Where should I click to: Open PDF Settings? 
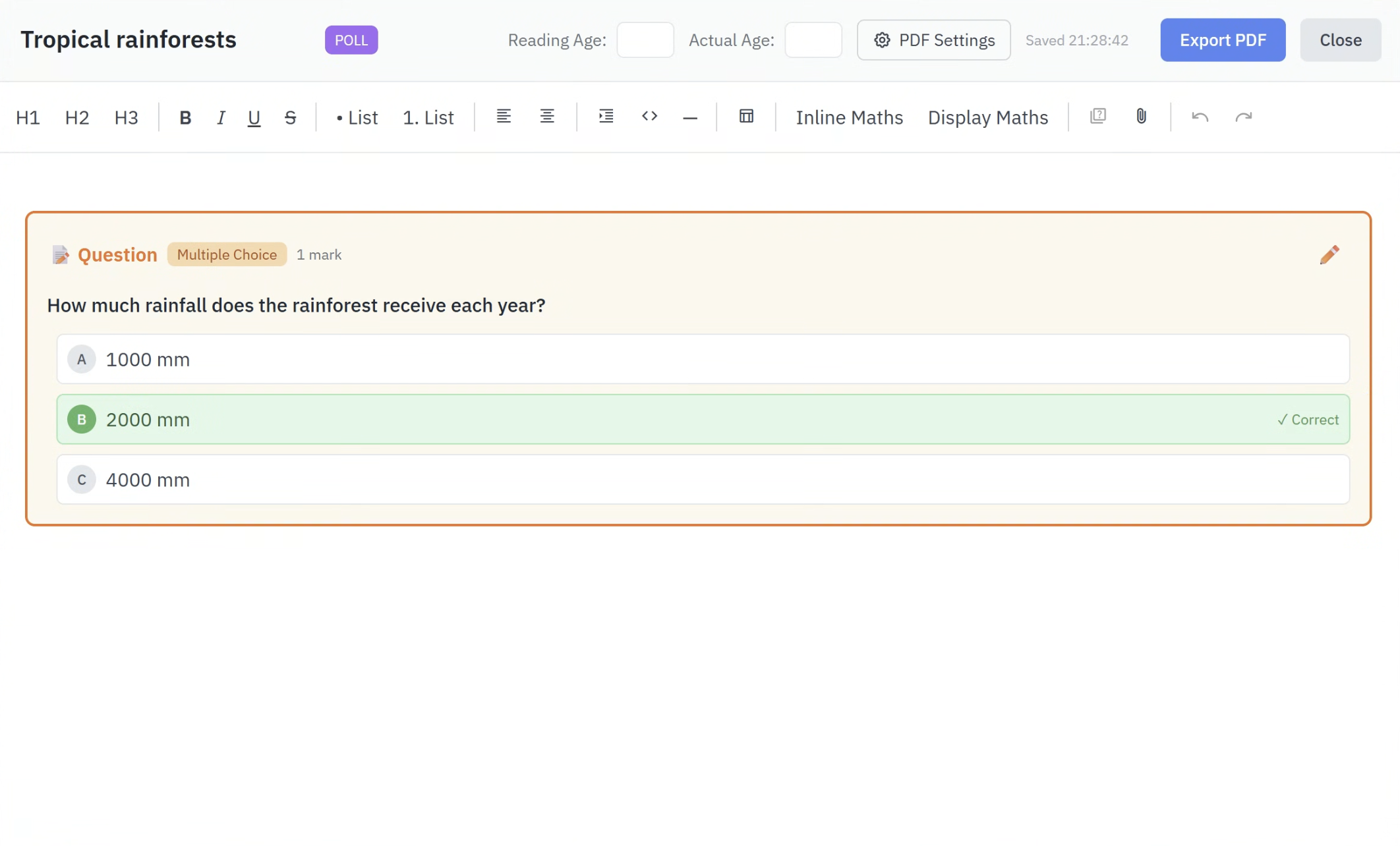[x=933, y=40]
